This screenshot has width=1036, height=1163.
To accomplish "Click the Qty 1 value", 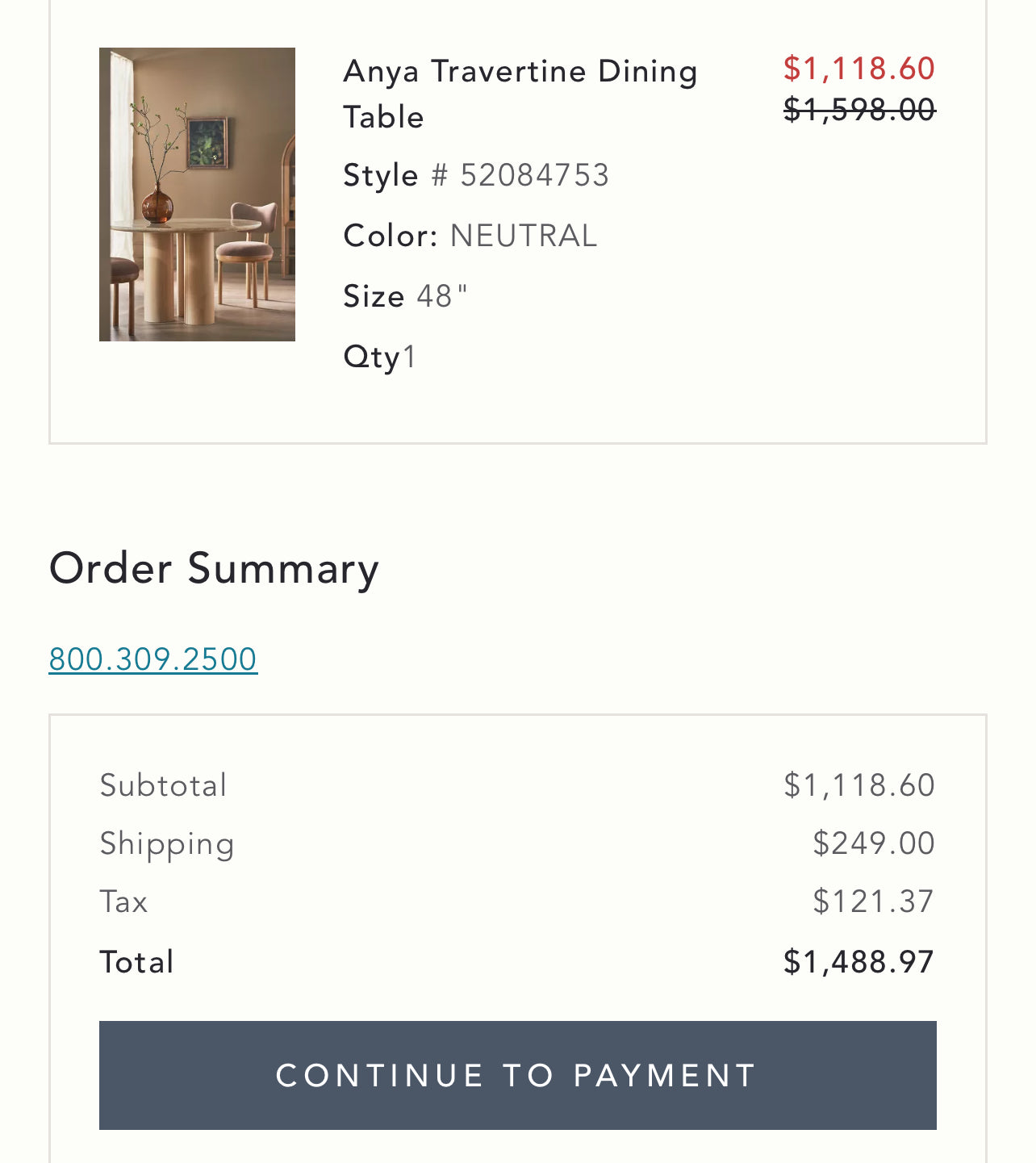I will (x=379, y=356).
